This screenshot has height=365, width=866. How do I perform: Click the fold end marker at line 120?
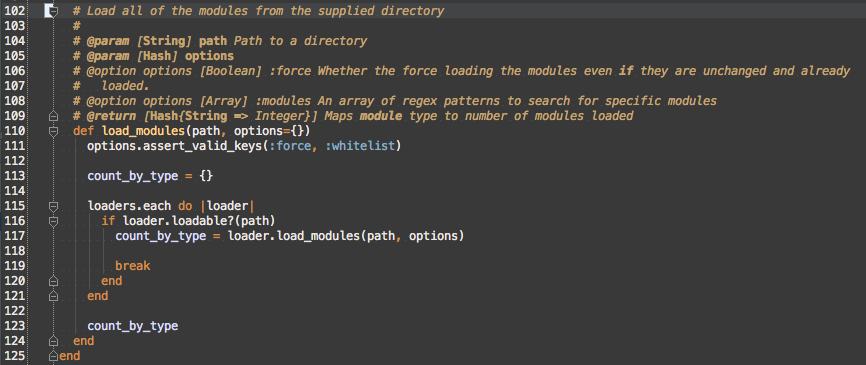pyautogui.click(x=53, y=281)
